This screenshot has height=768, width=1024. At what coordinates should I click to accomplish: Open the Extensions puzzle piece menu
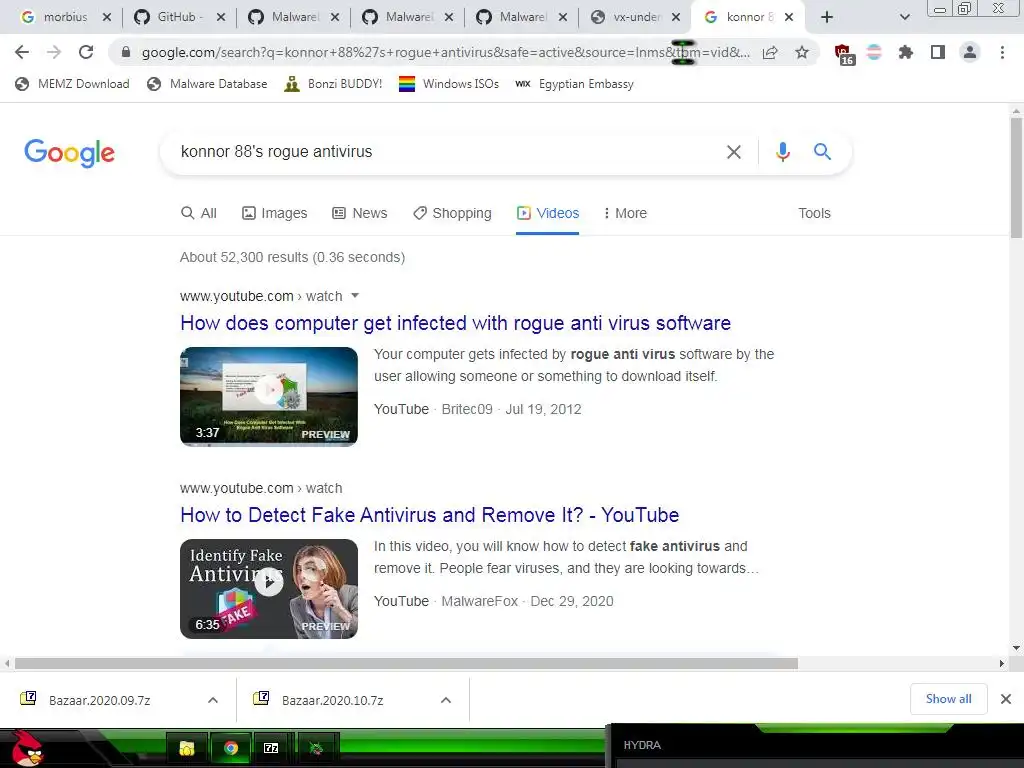tap(905, 52)
